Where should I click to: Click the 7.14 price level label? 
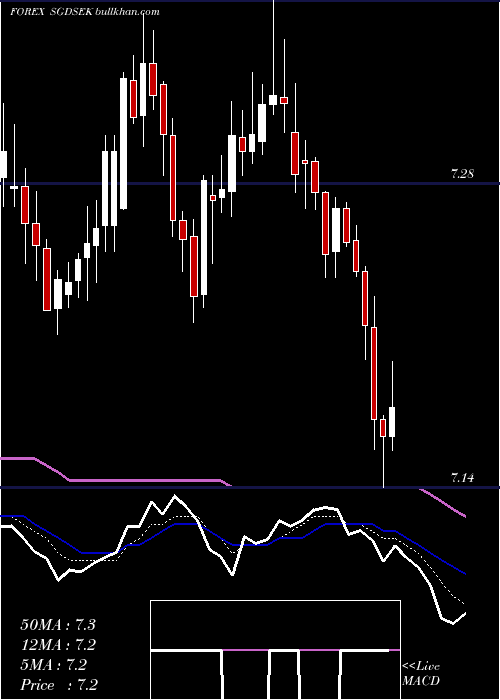(x=462, y=479)
